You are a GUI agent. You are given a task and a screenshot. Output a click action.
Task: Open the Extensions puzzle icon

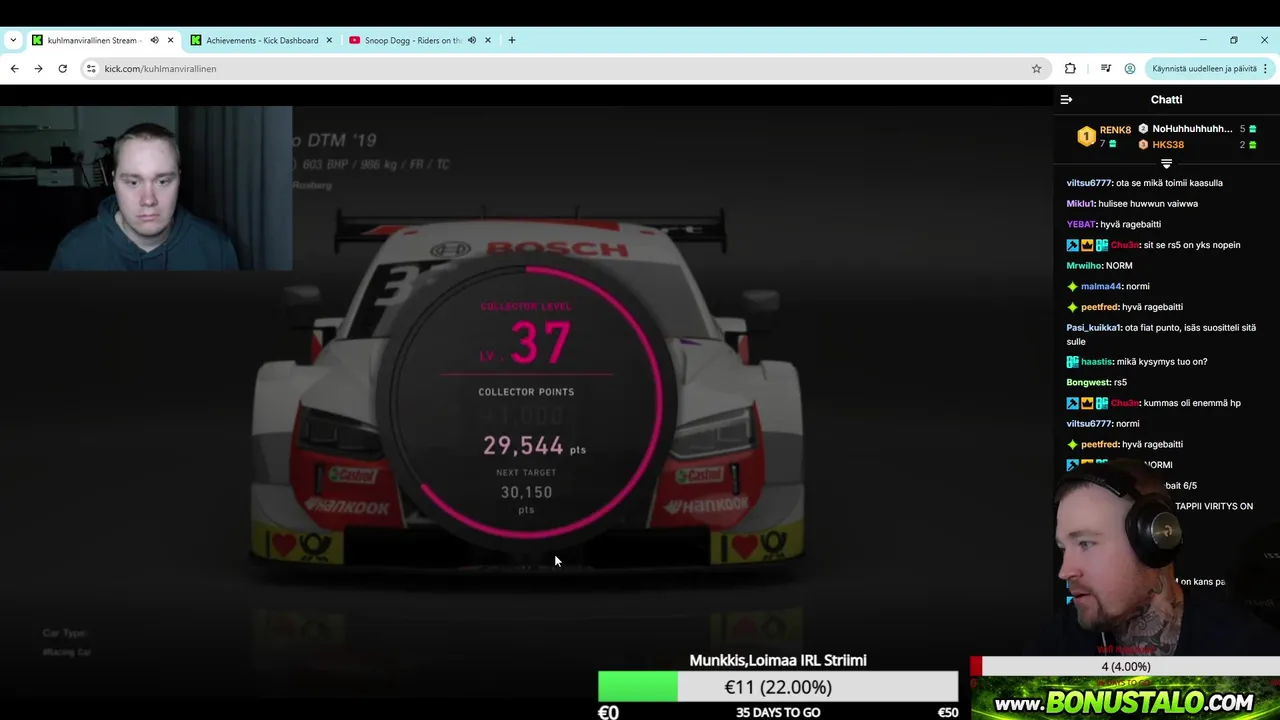1070,69
